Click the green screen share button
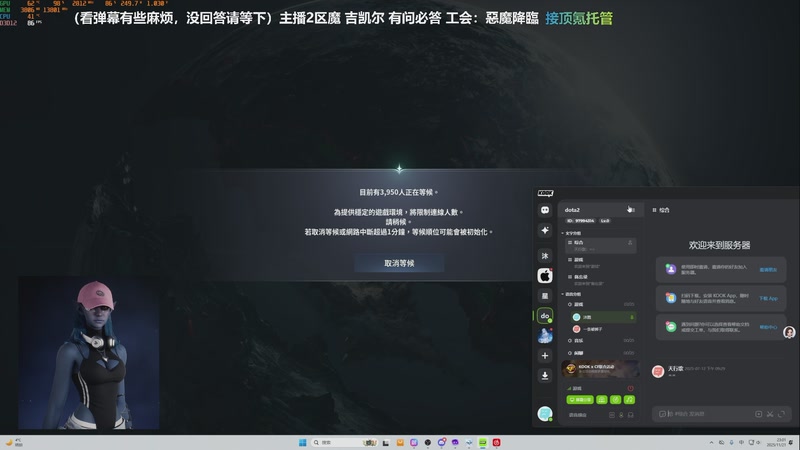The image size is (800, 450). tap(580, 399)
